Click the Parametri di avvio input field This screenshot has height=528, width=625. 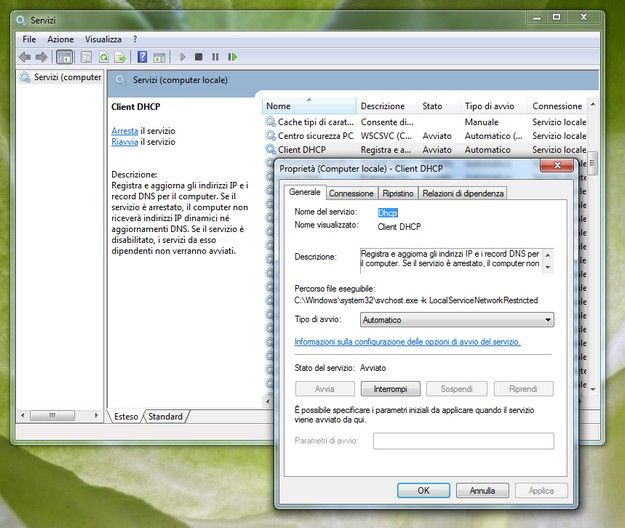(x=463, y=441)
